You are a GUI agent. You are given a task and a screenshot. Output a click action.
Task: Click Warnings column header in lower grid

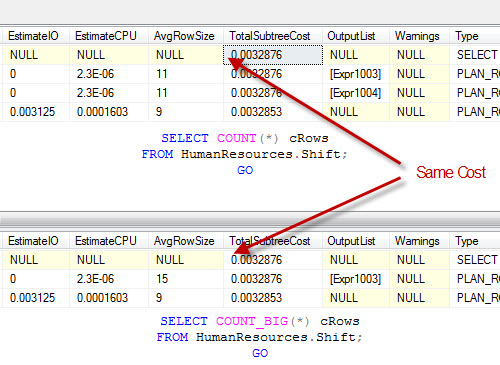(419, 241)
